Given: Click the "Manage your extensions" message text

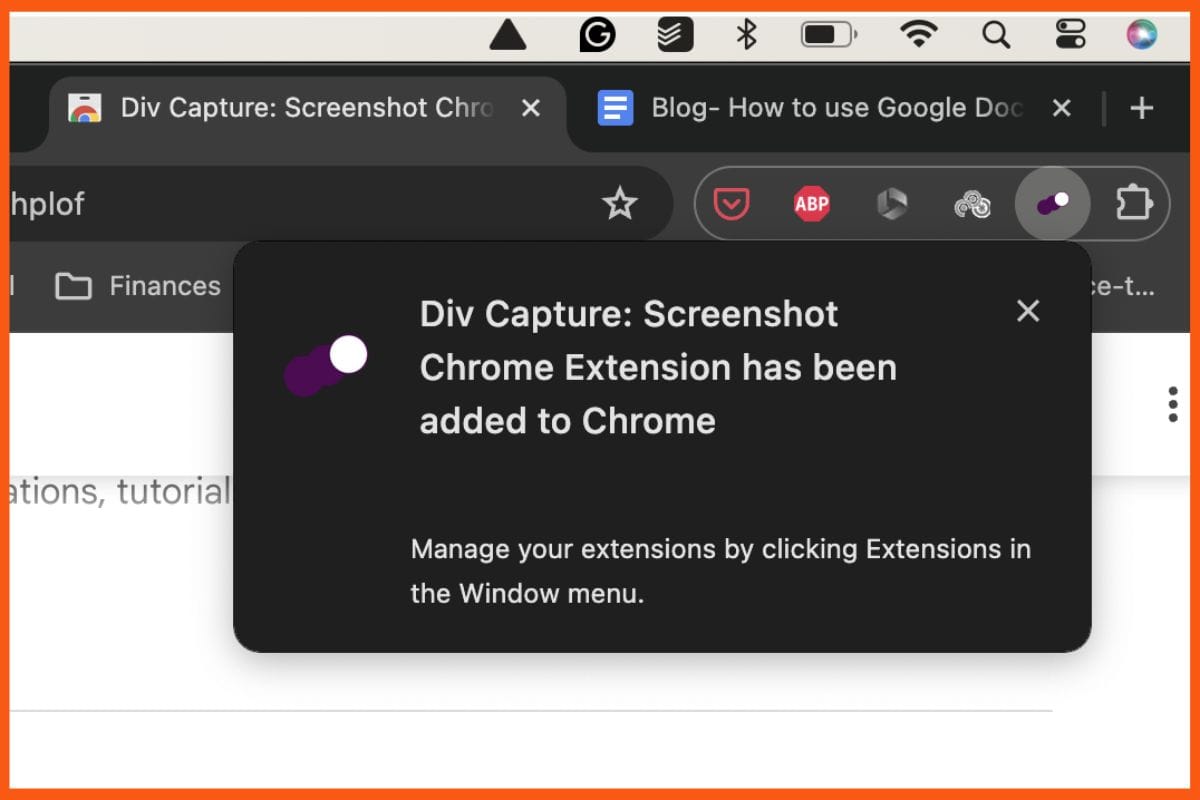Looking at the screenshot, I should coord(720,571).
